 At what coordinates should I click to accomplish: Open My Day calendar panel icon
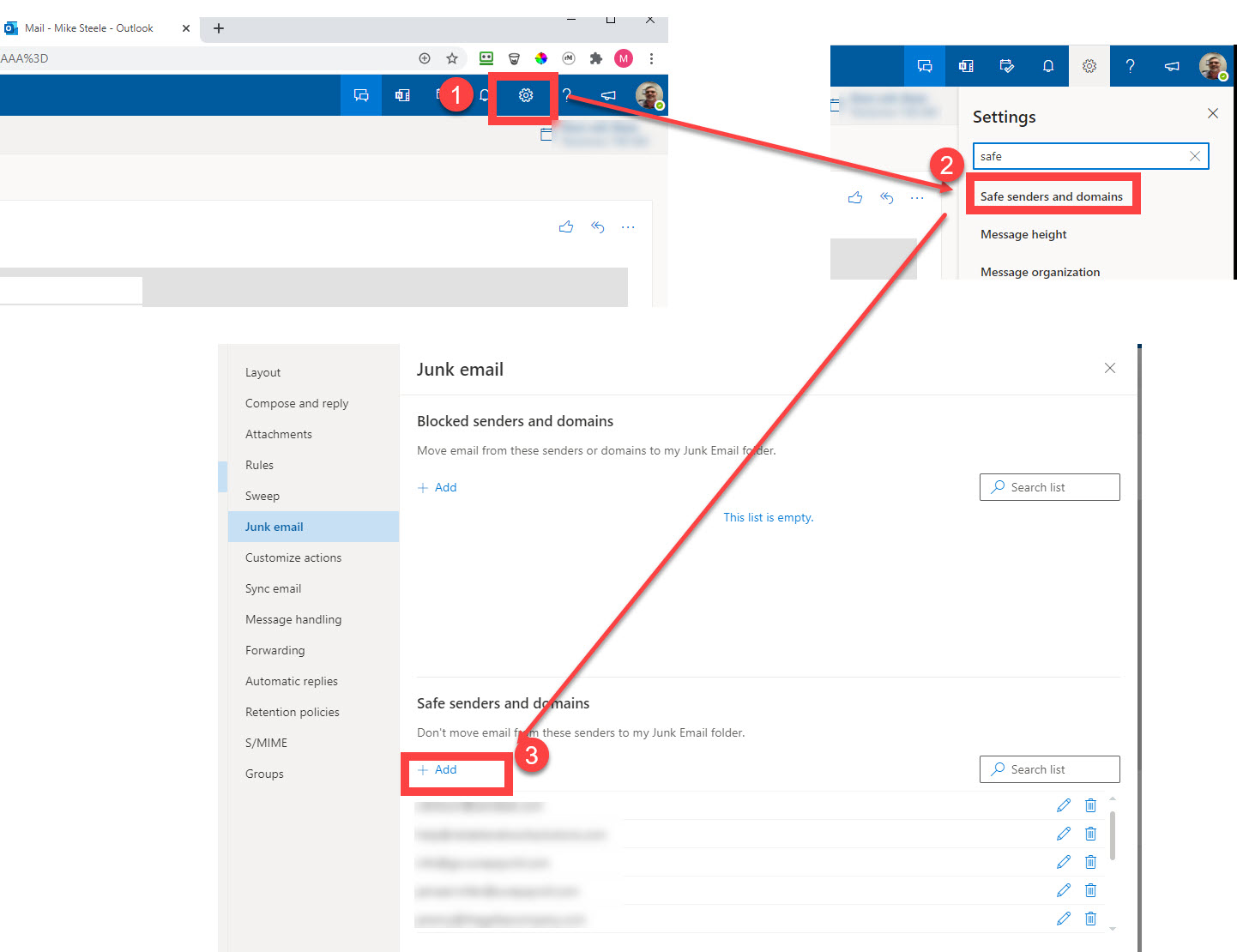pyautogui.click(x=1006, y=66)
